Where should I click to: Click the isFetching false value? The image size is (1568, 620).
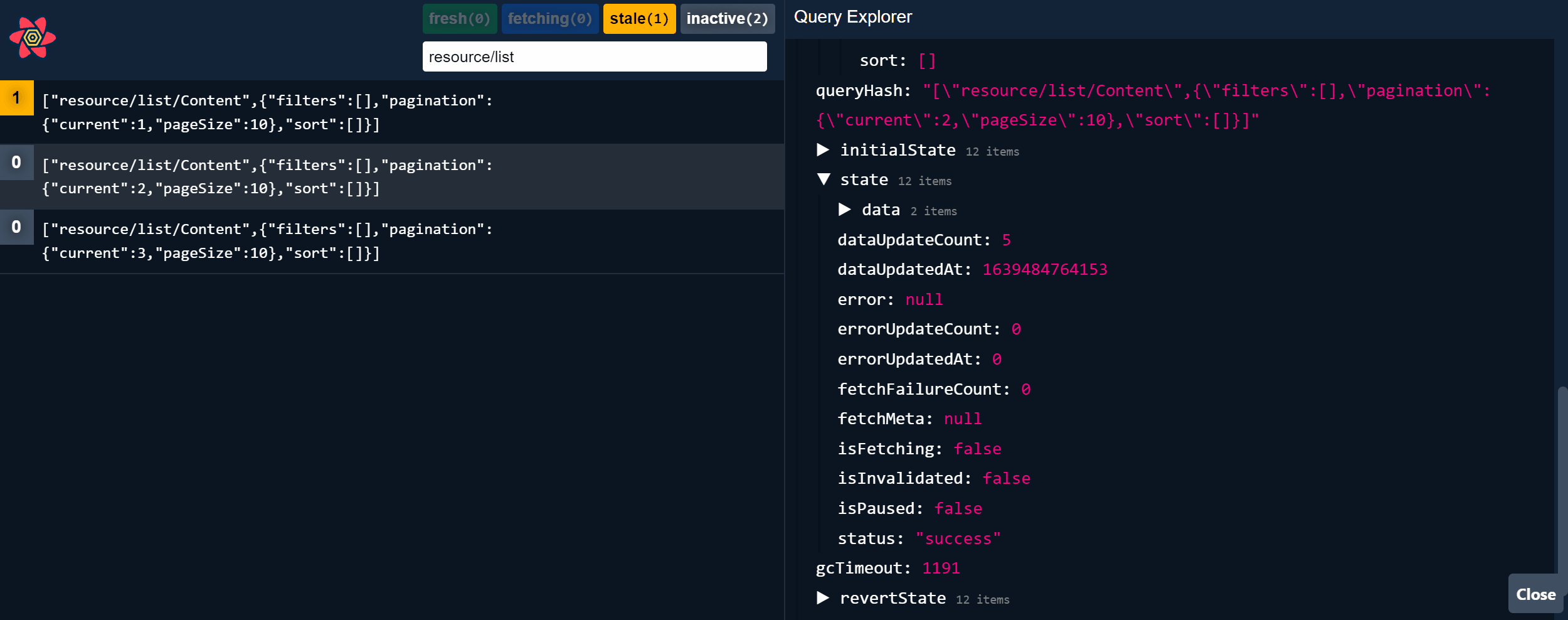click(x=977, y=449)
